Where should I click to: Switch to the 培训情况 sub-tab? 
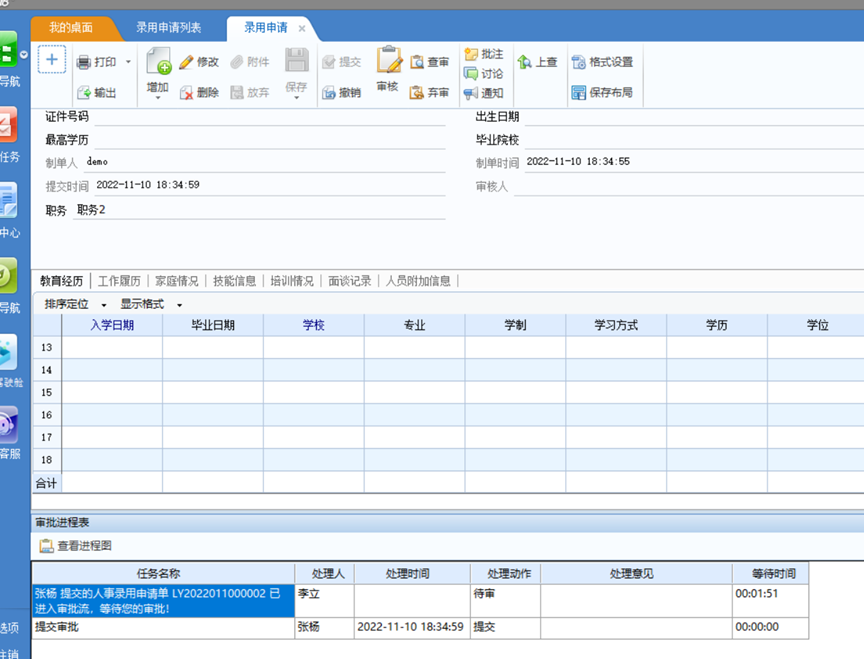292,281
